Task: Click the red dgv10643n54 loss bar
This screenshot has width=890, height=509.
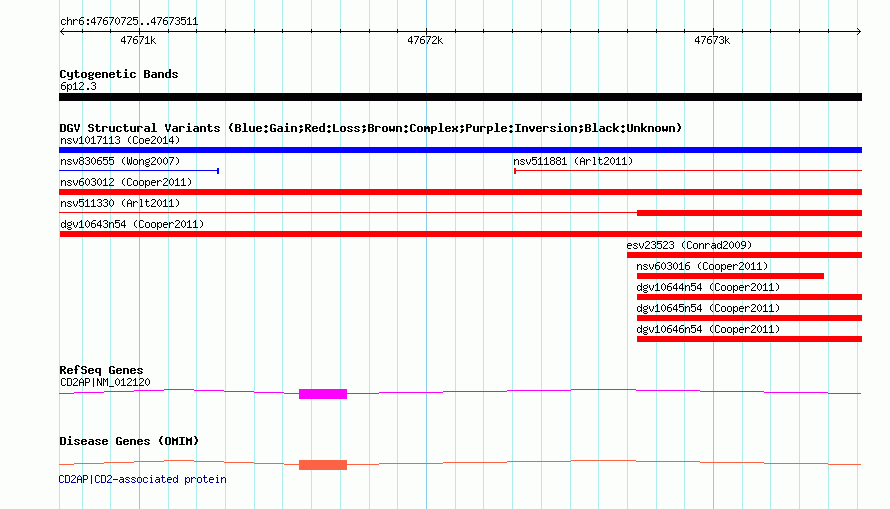Action: coord(460,234)
